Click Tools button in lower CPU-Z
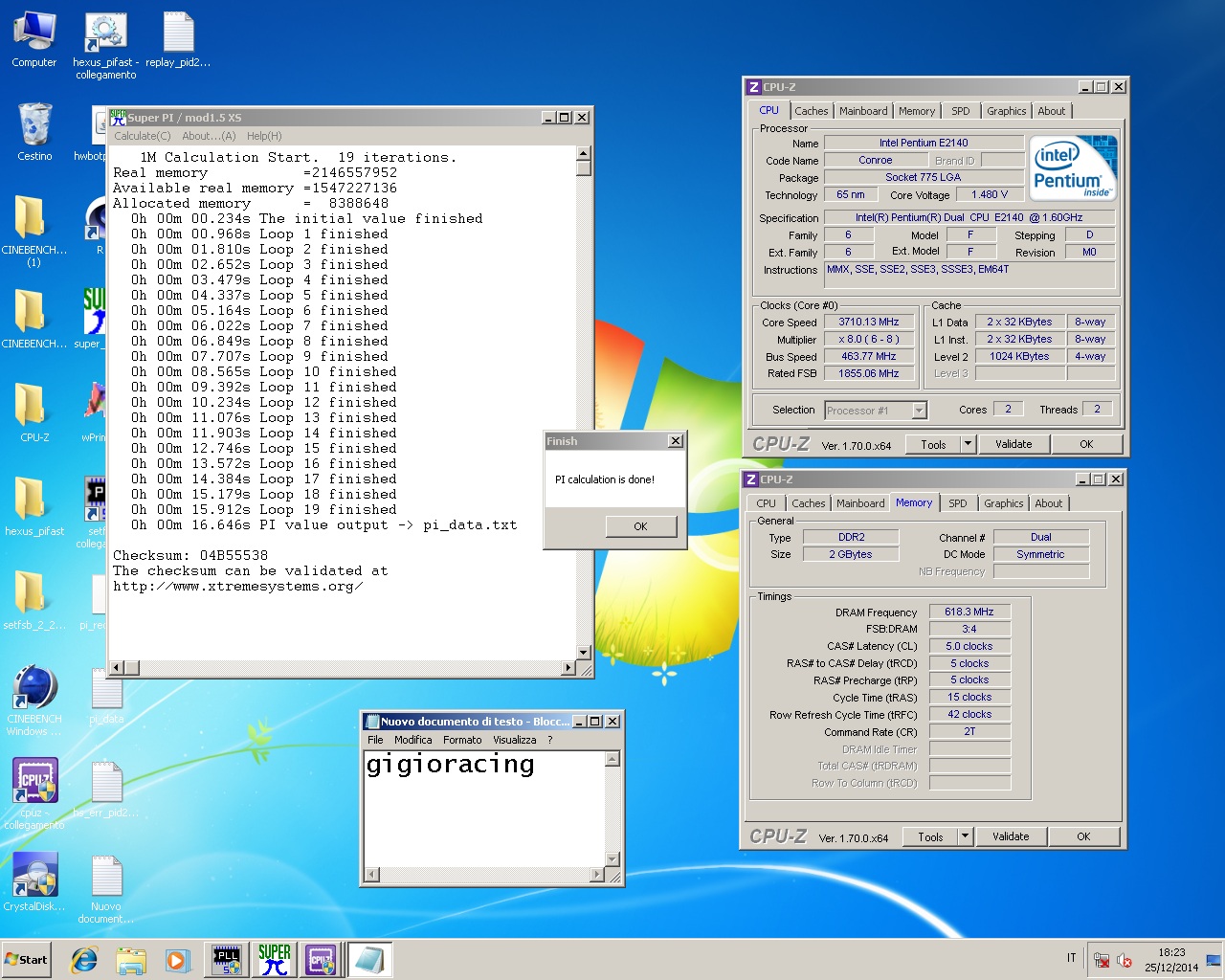This screenshot has height=980, width=1225. coord(930,836)
